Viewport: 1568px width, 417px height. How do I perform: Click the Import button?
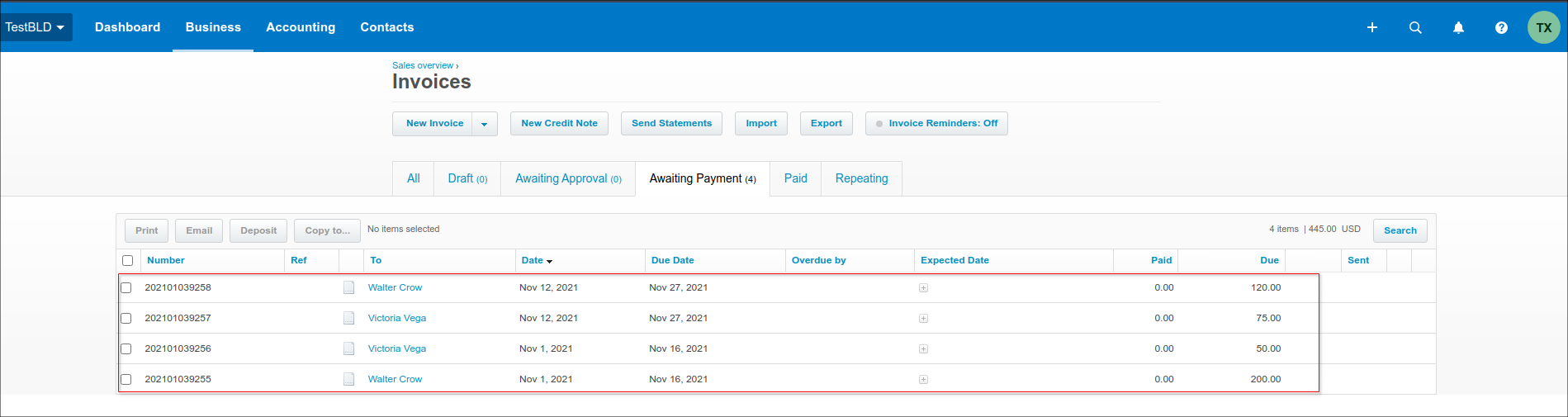point(761,124)
